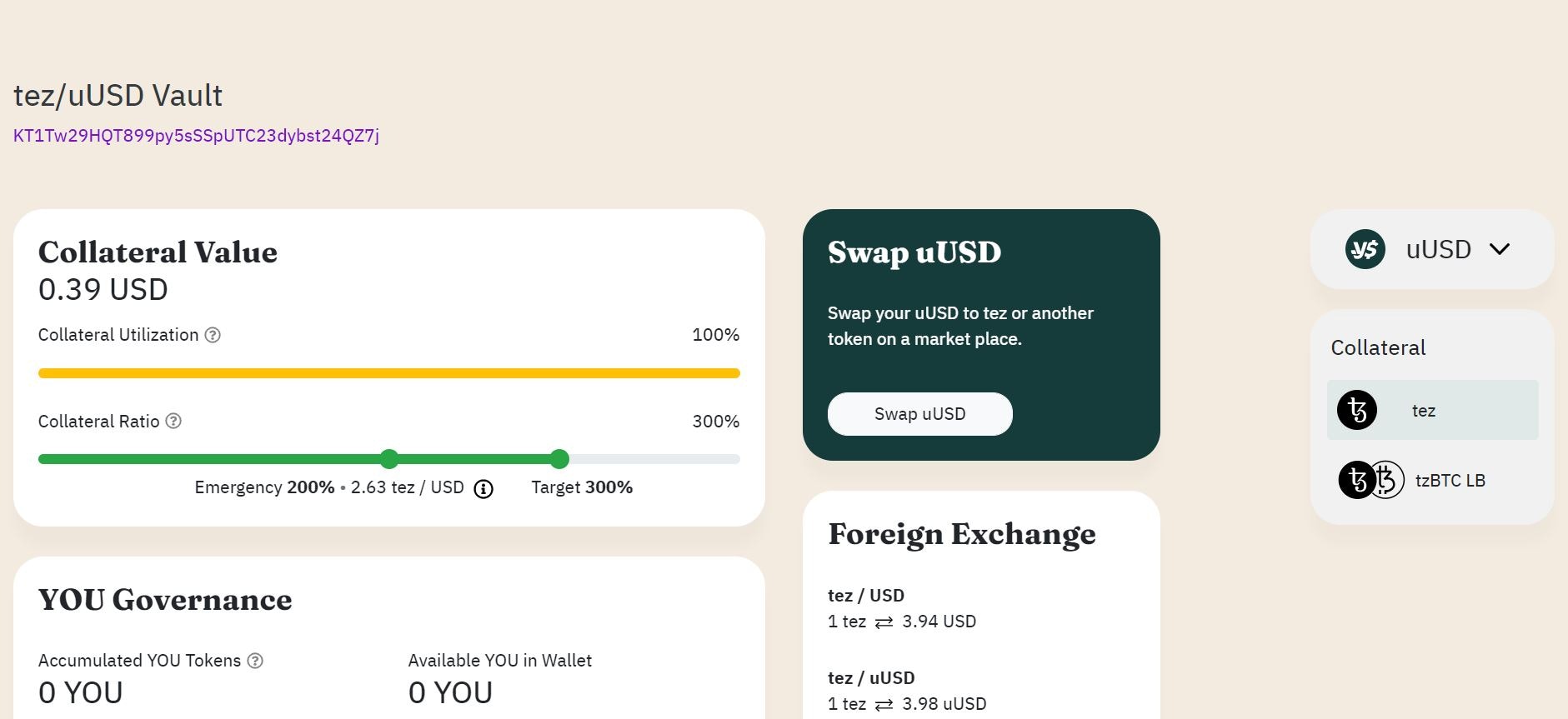Click the Swap uUSD button
This screenshot has height=719, width=1568.
pos(919,414)
